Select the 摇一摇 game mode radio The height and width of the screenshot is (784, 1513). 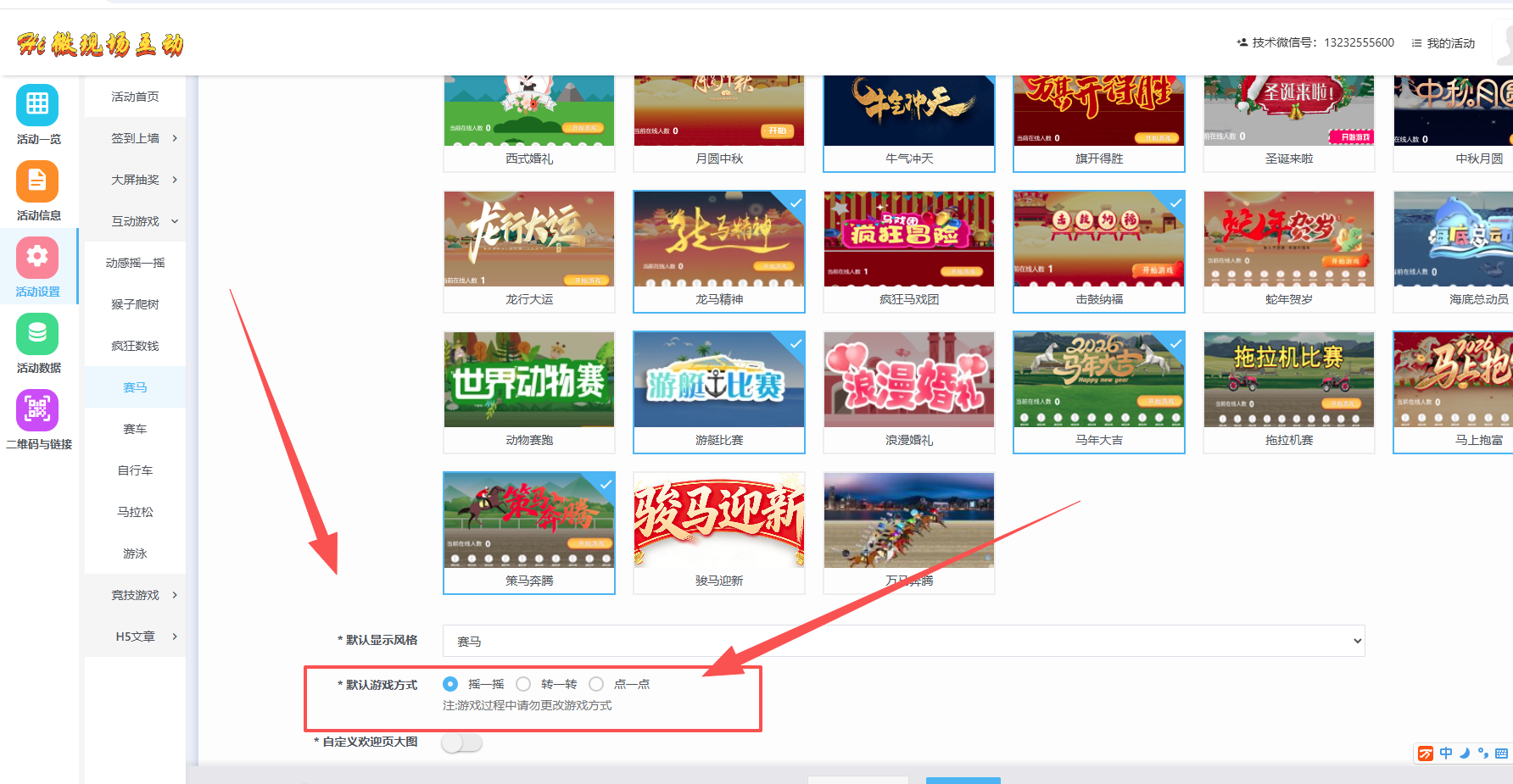[x=450, y=684]
